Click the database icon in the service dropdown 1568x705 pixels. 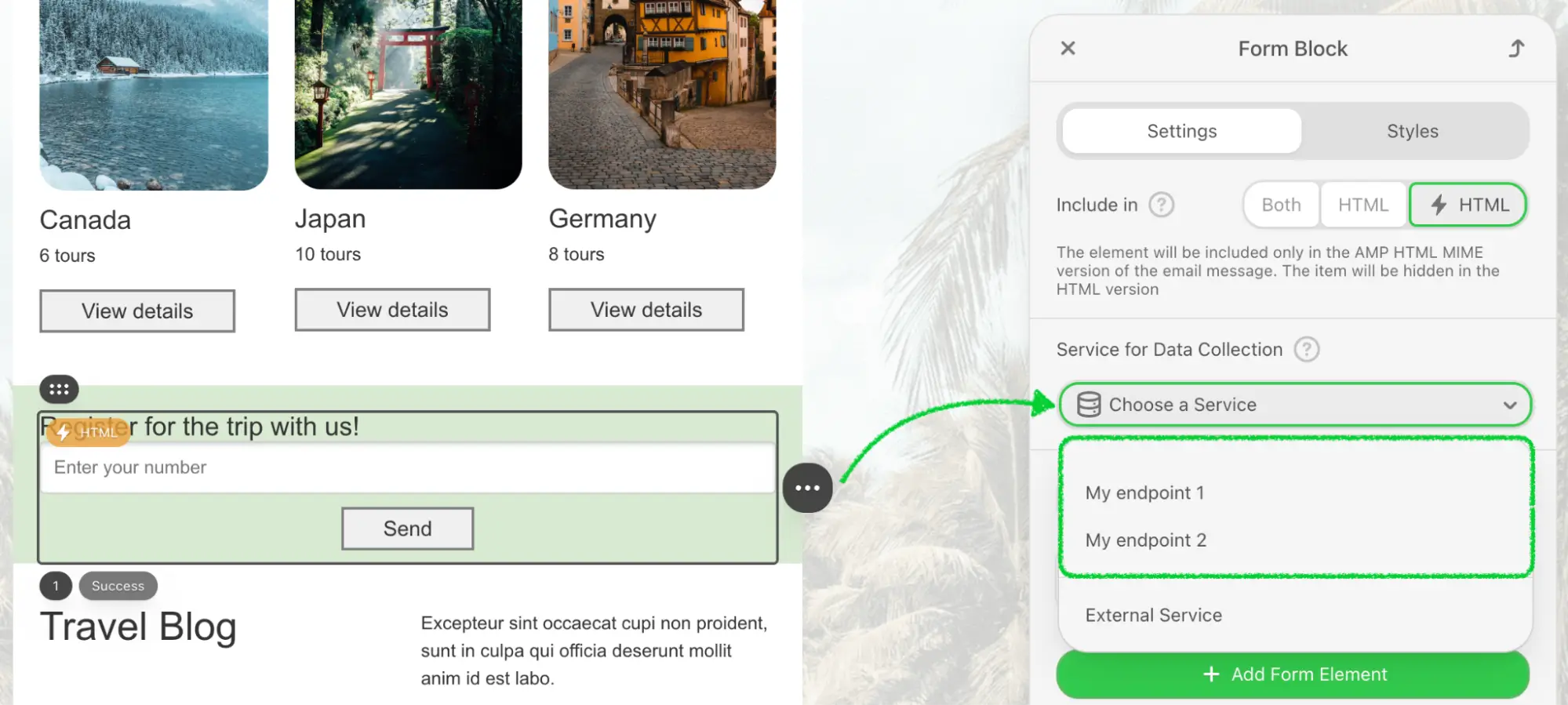click(1089, 405)
